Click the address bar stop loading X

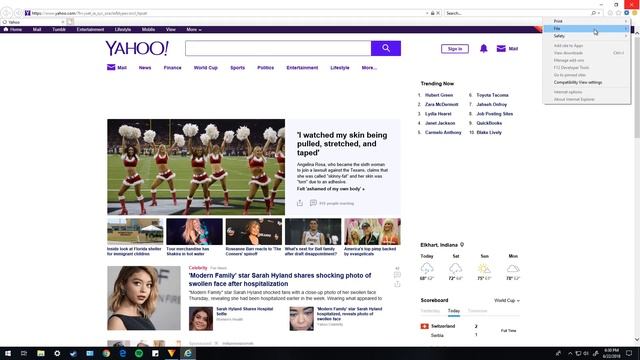tap(438, 13)
